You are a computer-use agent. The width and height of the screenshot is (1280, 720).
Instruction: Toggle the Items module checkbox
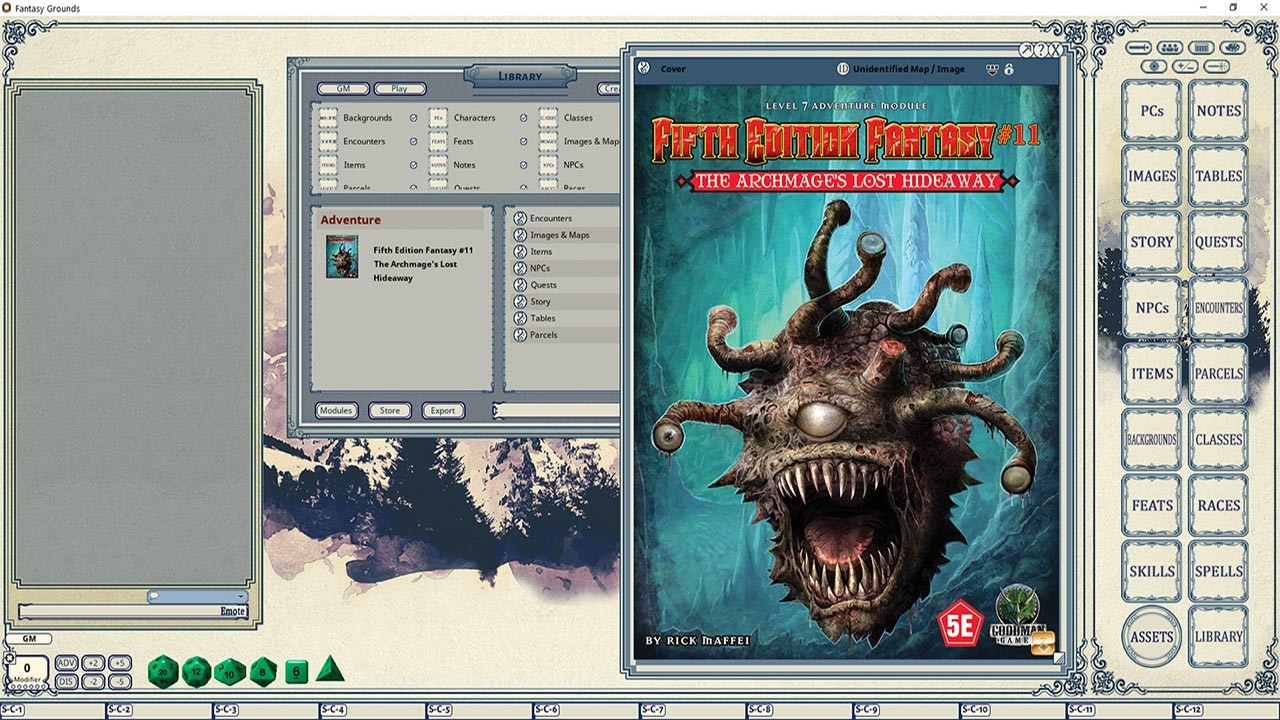tap(414, 165)
